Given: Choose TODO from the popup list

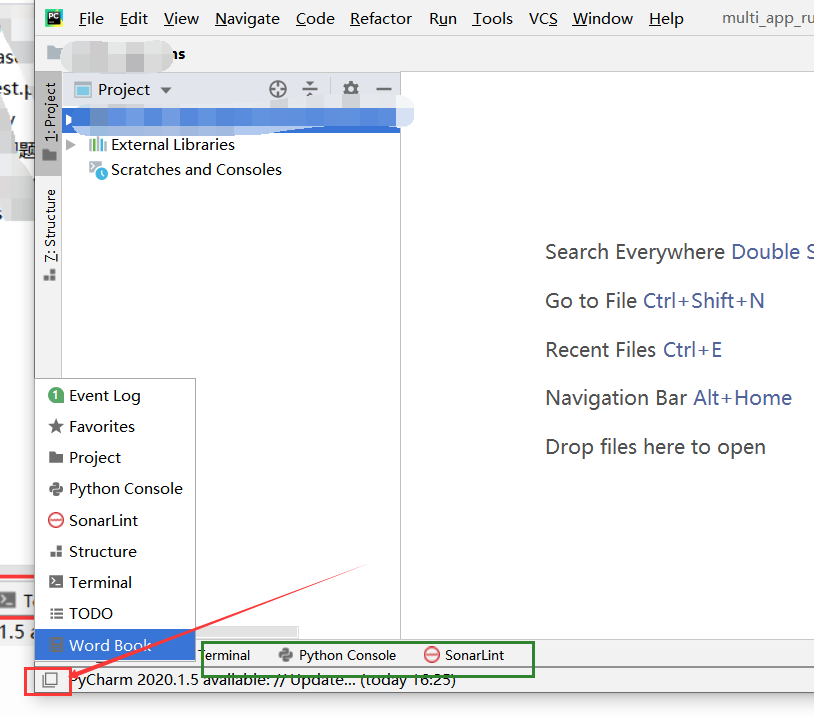Looking at the screenshot, I should coord(115,614).
